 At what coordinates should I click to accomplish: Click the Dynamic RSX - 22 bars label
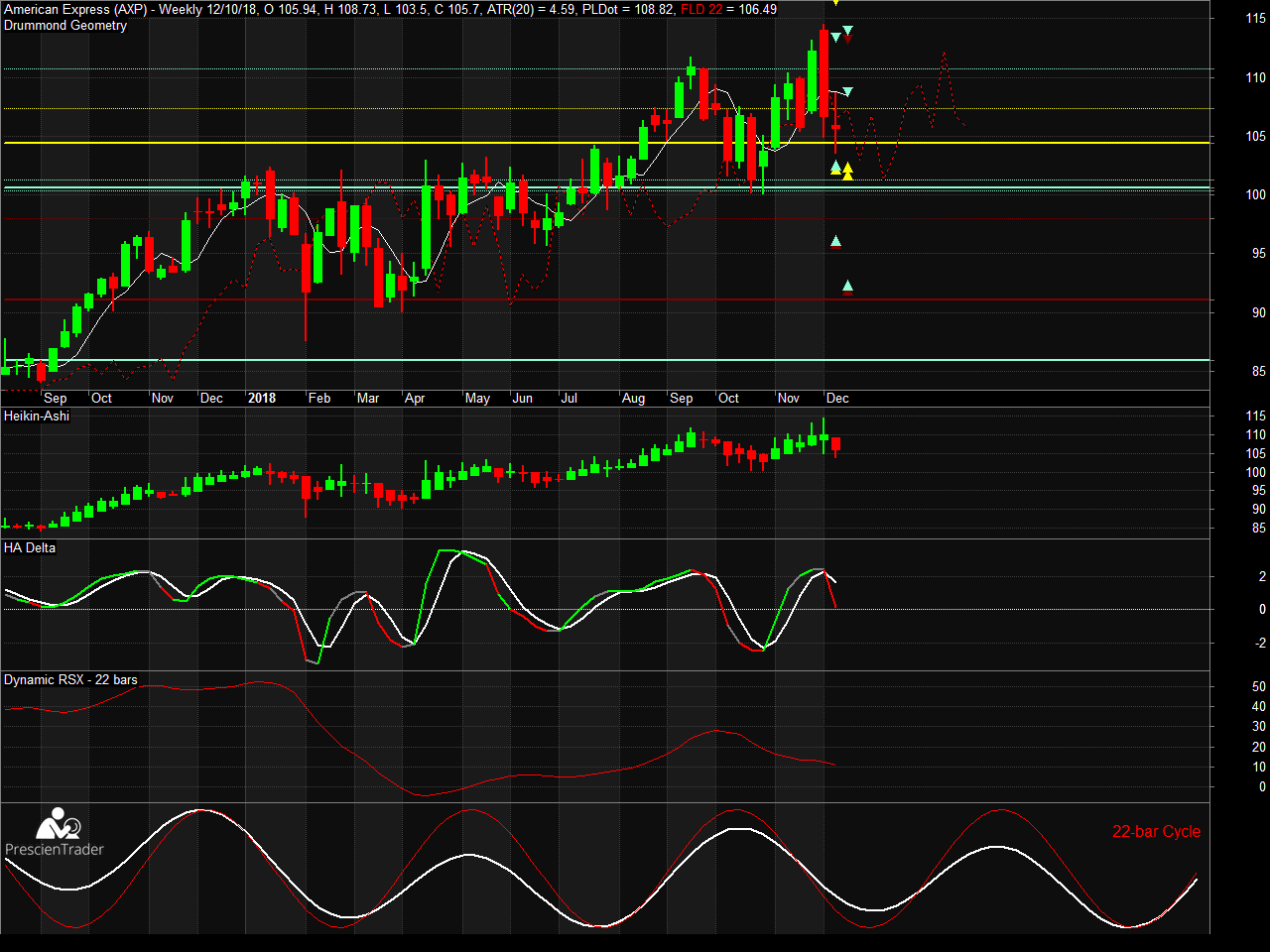click(70, 679)
